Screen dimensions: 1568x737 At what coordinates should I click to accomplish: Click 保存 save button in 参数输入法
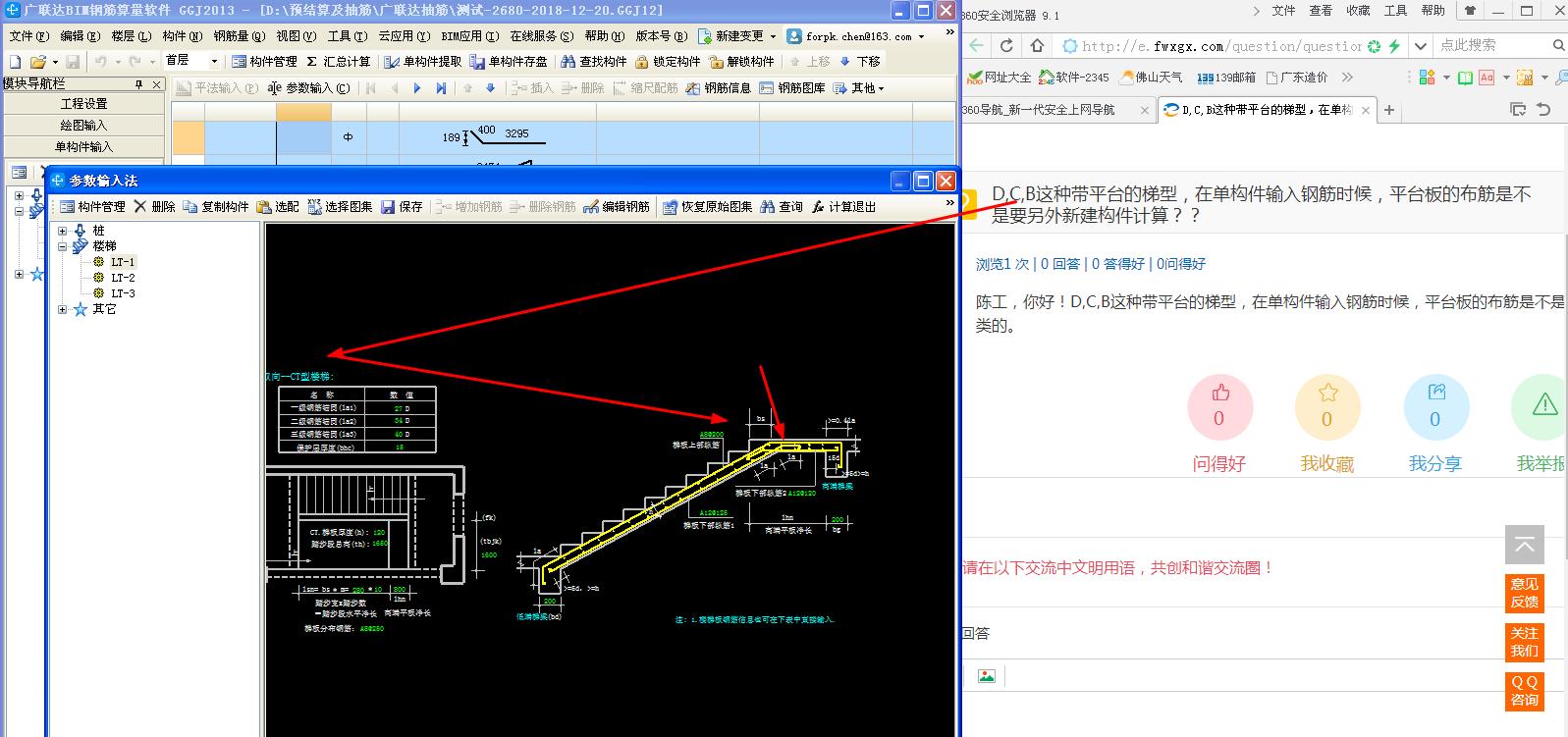point(402,207)
